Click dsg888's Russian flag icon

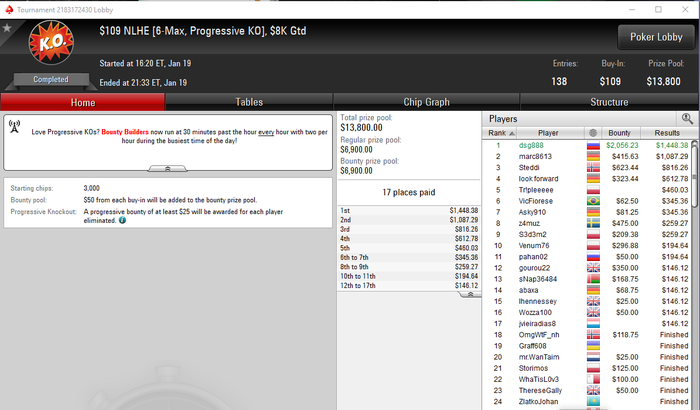593,146
